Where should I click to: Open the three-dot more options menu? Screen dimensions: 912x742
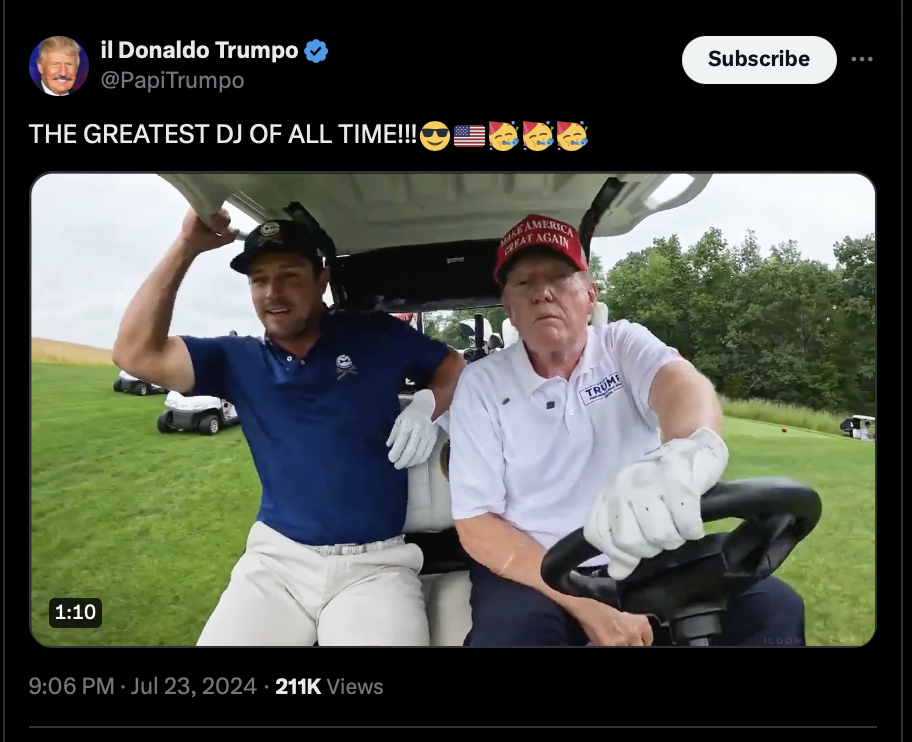(862, 59)
